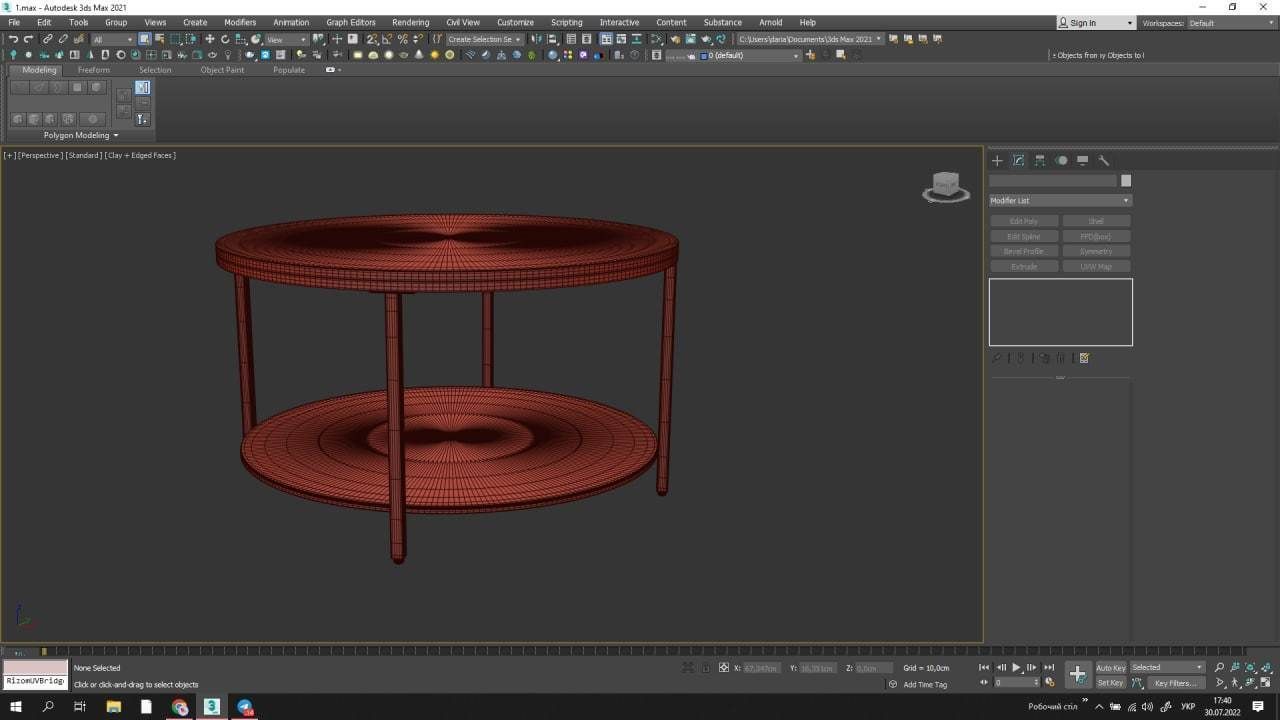Open the Modifiers menu
The height and width of the screenshot is (720, 1280).
pyautogui.click(x=240, y=22)
